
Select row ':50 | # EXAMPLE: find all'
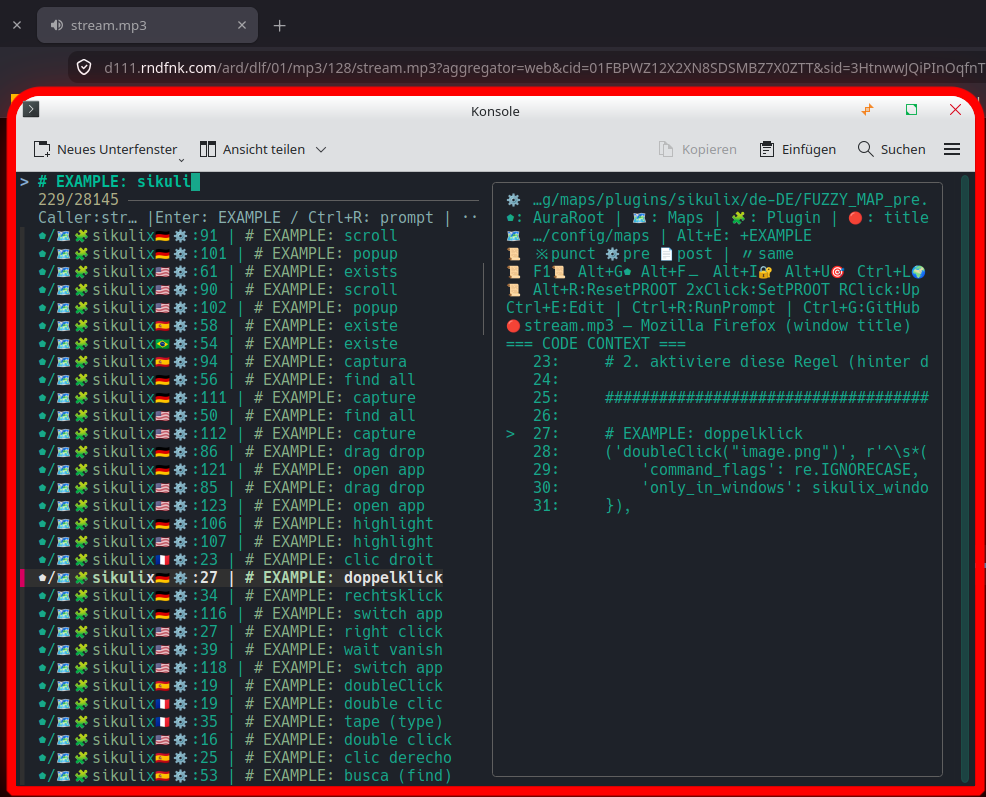point(226,416)
